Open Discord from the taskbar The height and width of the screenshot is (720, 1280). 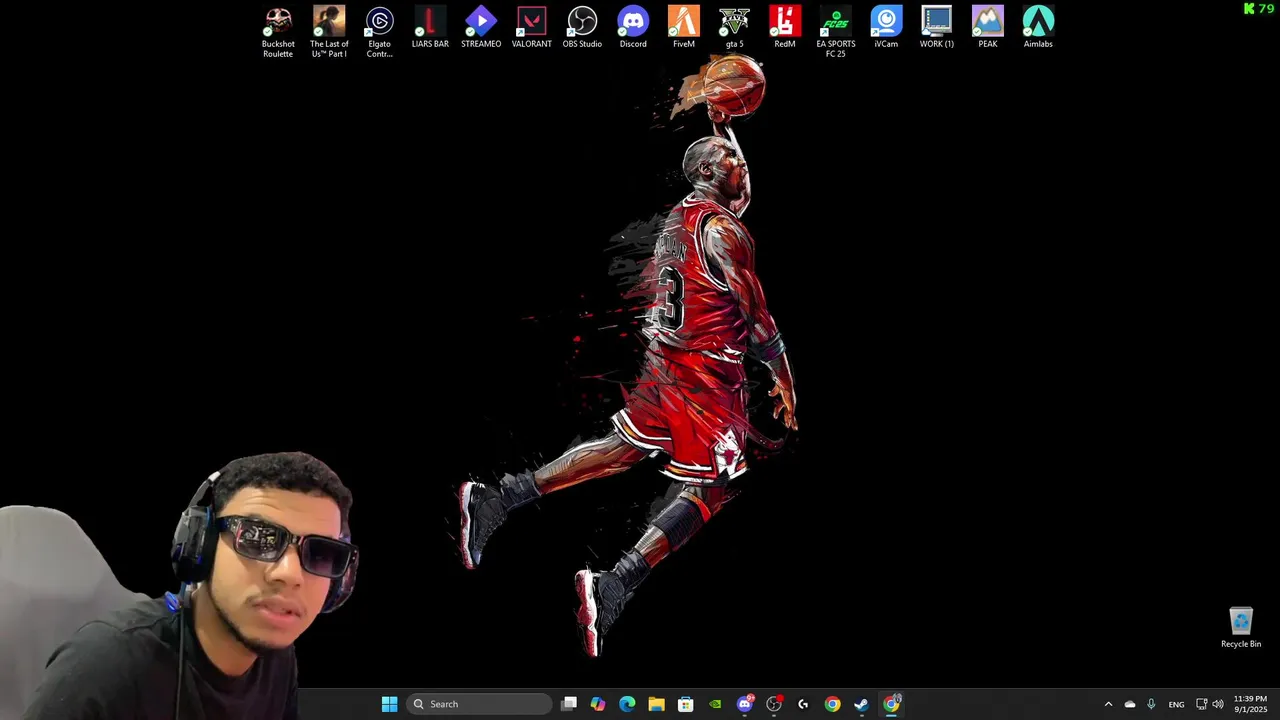point(745,704)
